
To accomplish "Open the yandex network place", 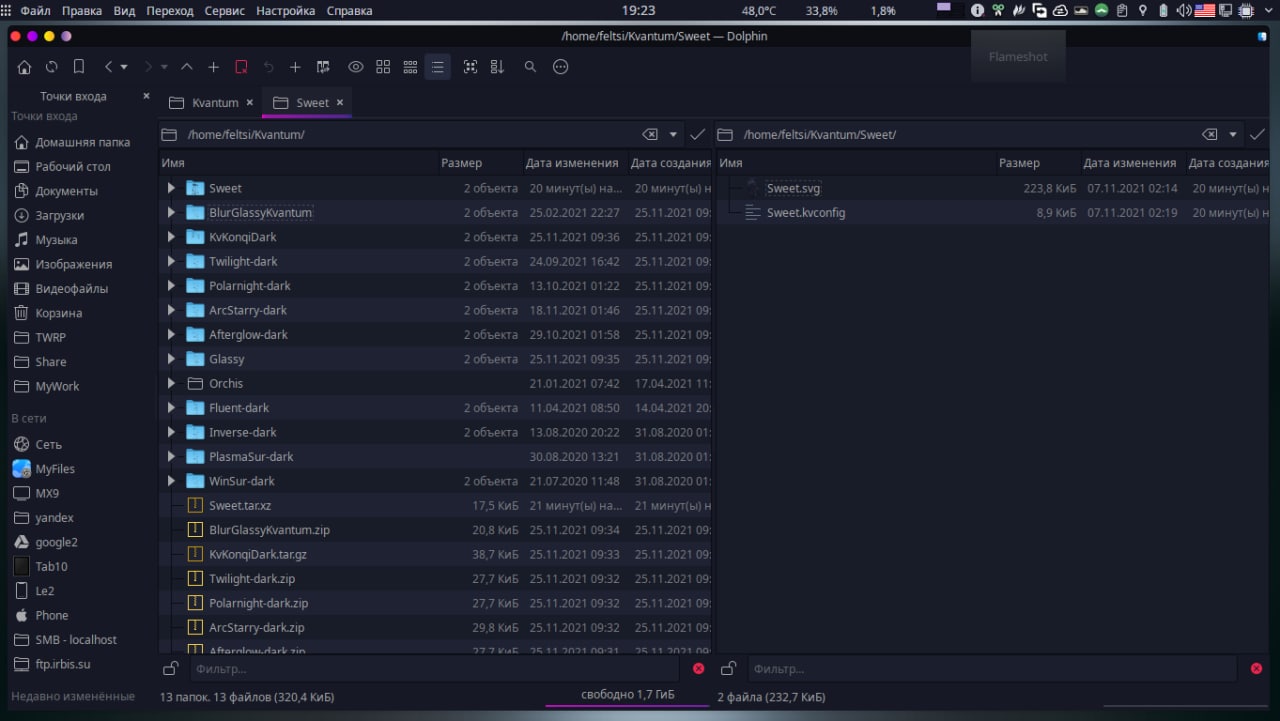I will (55, 518).
